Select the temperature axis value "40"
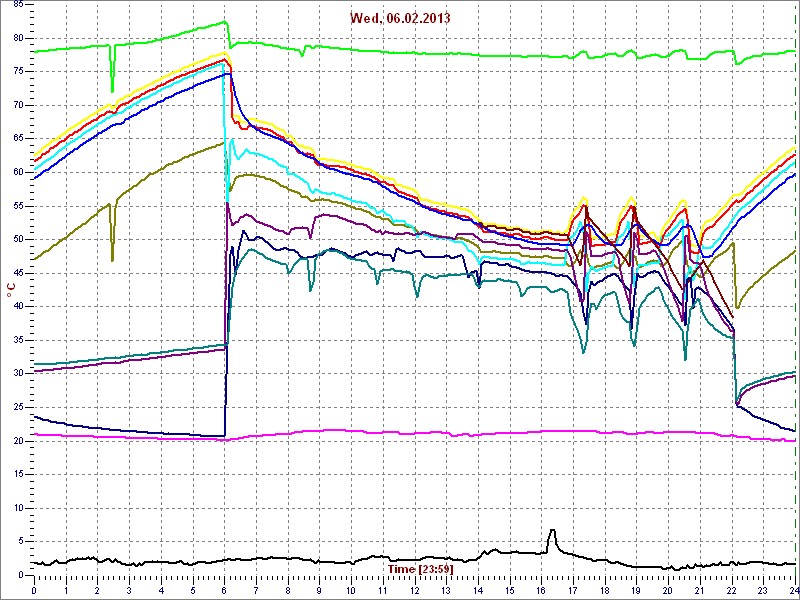This screenshot has width=800, height=600. 17,307
